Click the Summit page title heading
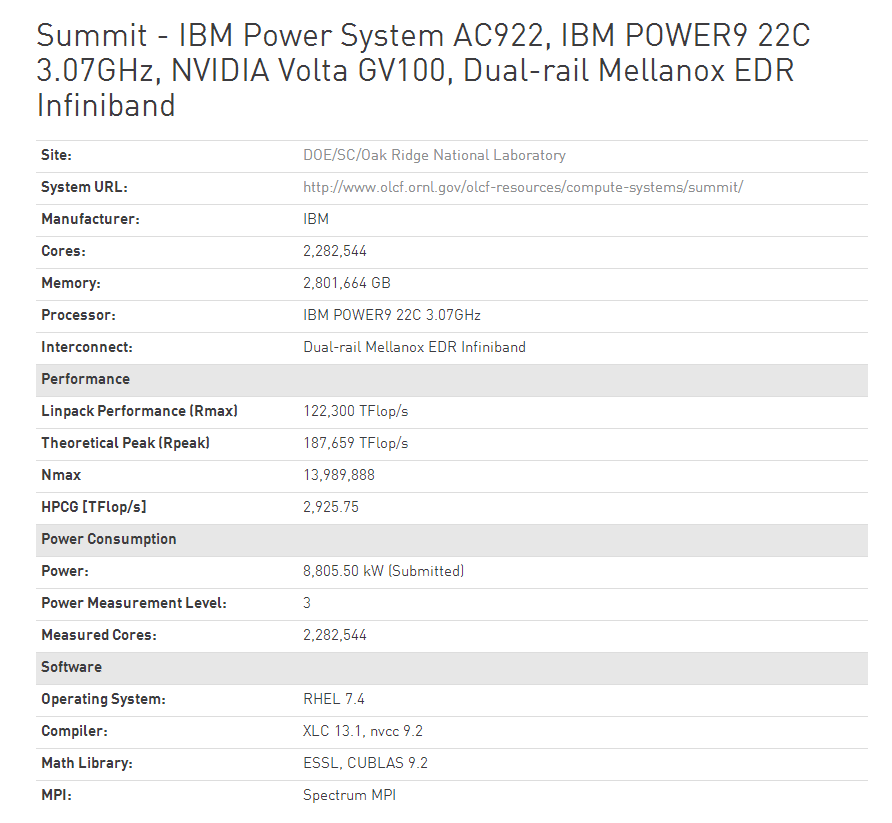This screenshot has width=892, height=823. (x=423, y=70)
